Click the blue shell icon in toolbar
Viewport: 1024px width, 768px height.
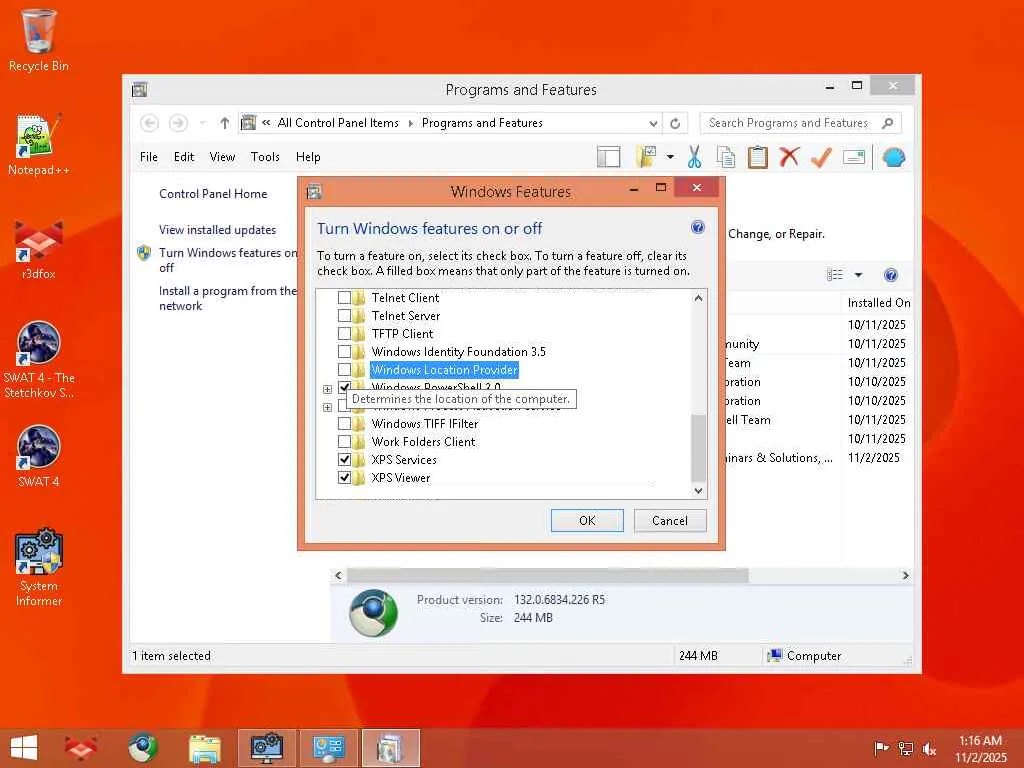(x=893, y=157)
